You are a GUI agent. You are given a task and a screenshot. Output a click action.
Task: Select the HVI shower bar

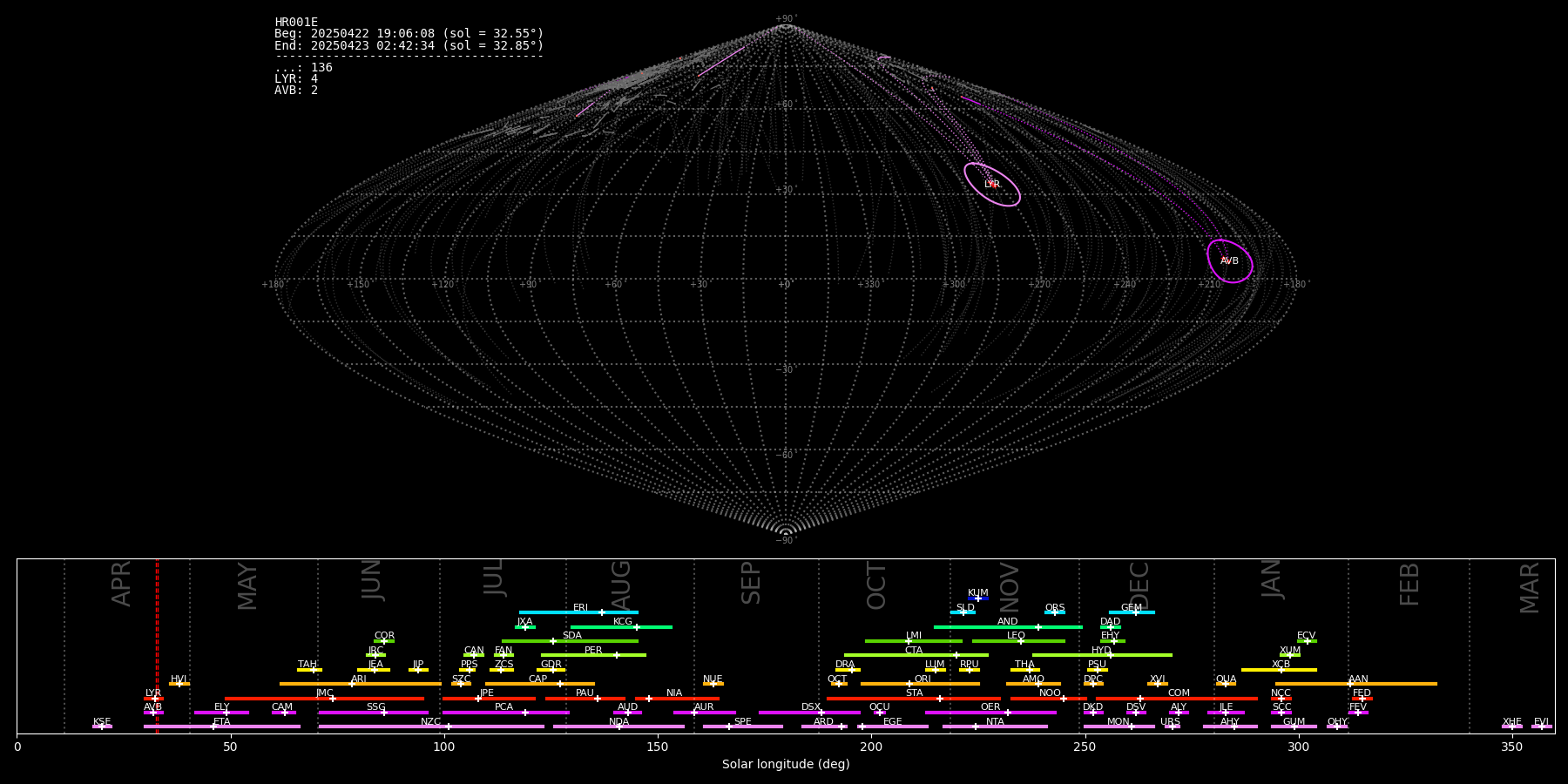click(179, 684)
